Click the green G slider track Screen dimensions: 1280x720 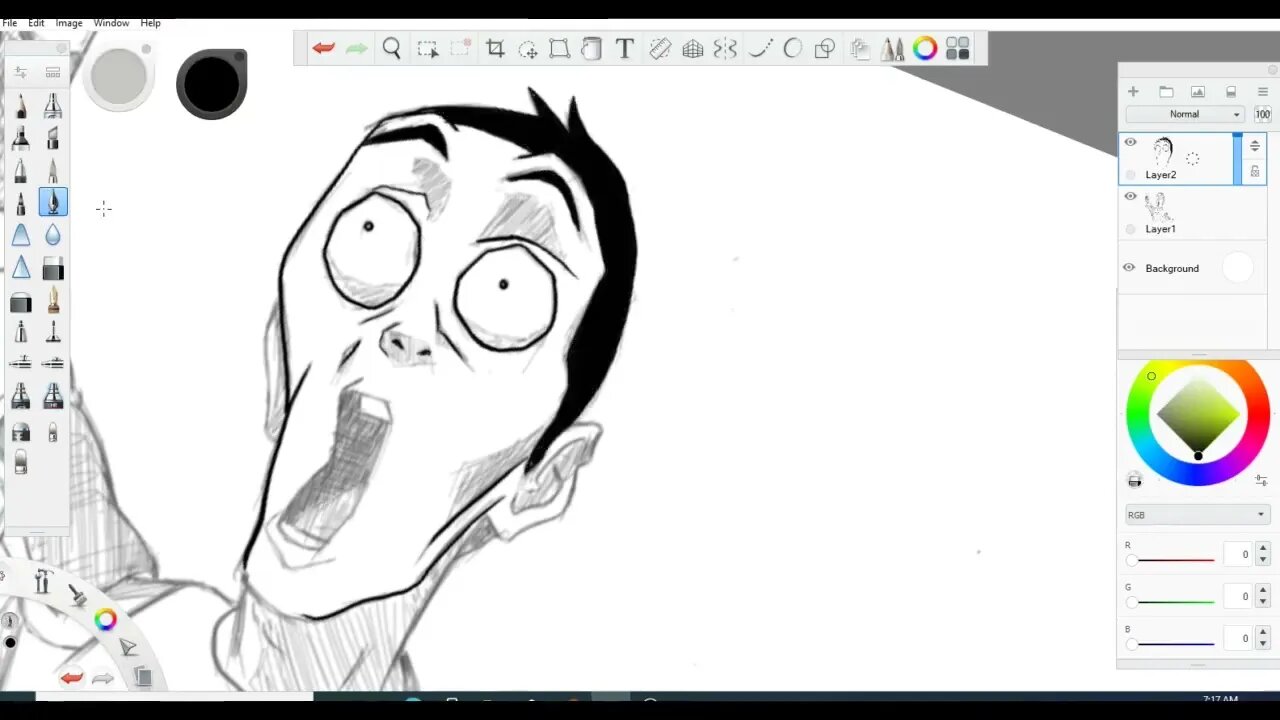point(1175,602)
